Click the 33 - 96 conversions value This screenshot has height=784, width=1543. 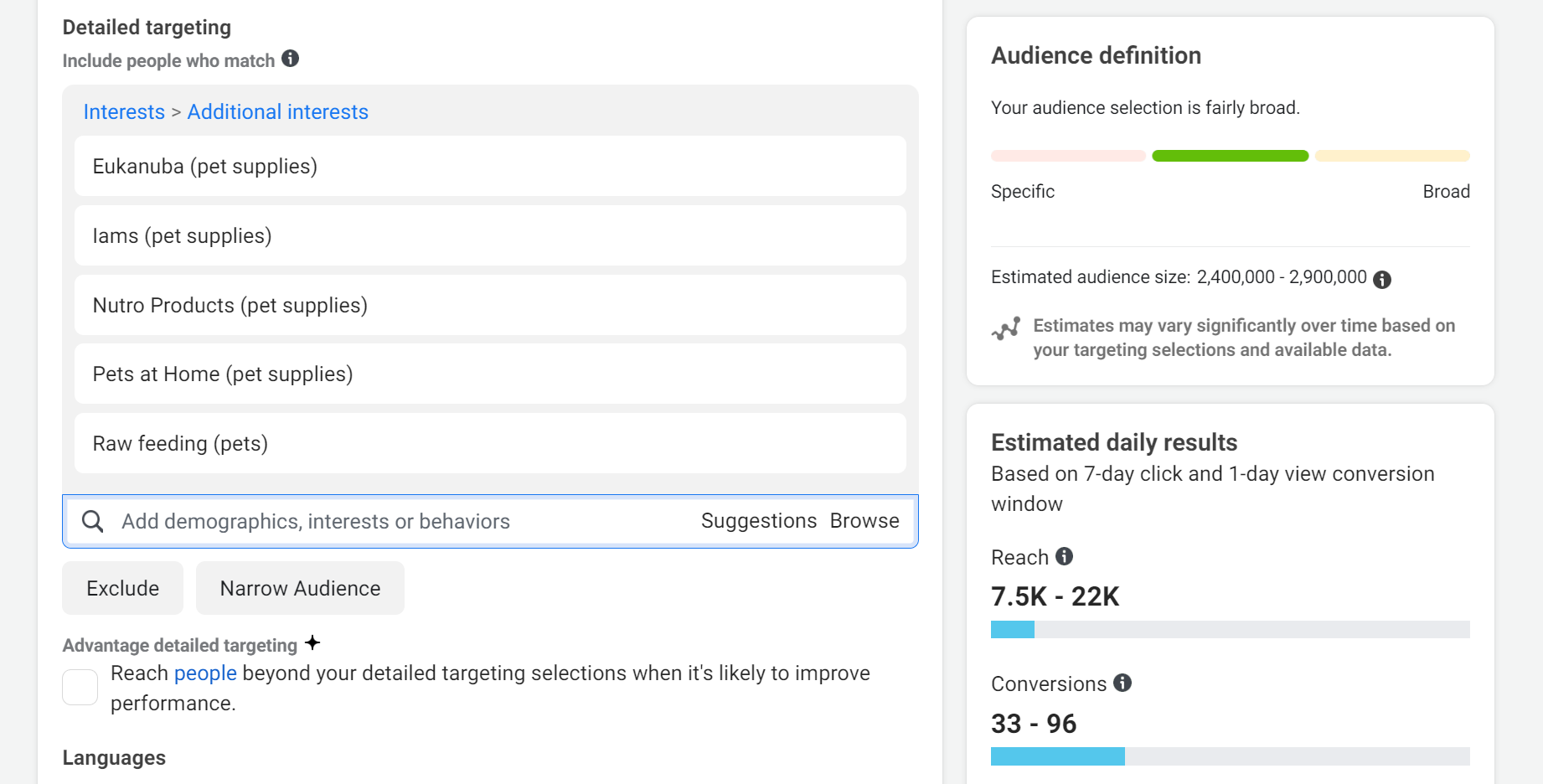[x=1034, y=724]
